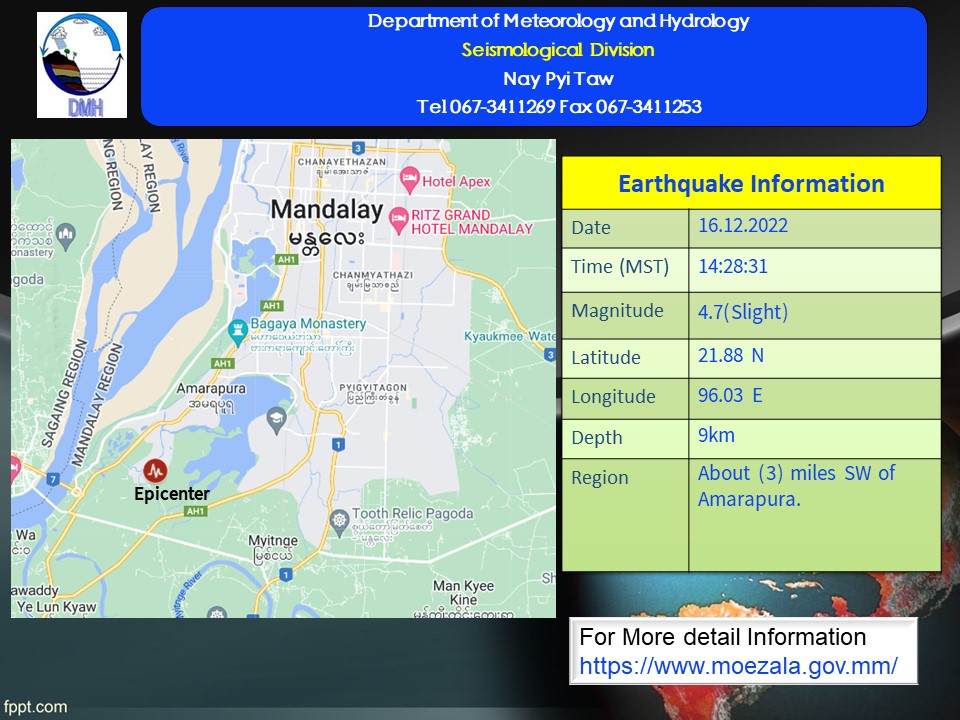Click the Earthquake Information table header

(x=751, y=184)
